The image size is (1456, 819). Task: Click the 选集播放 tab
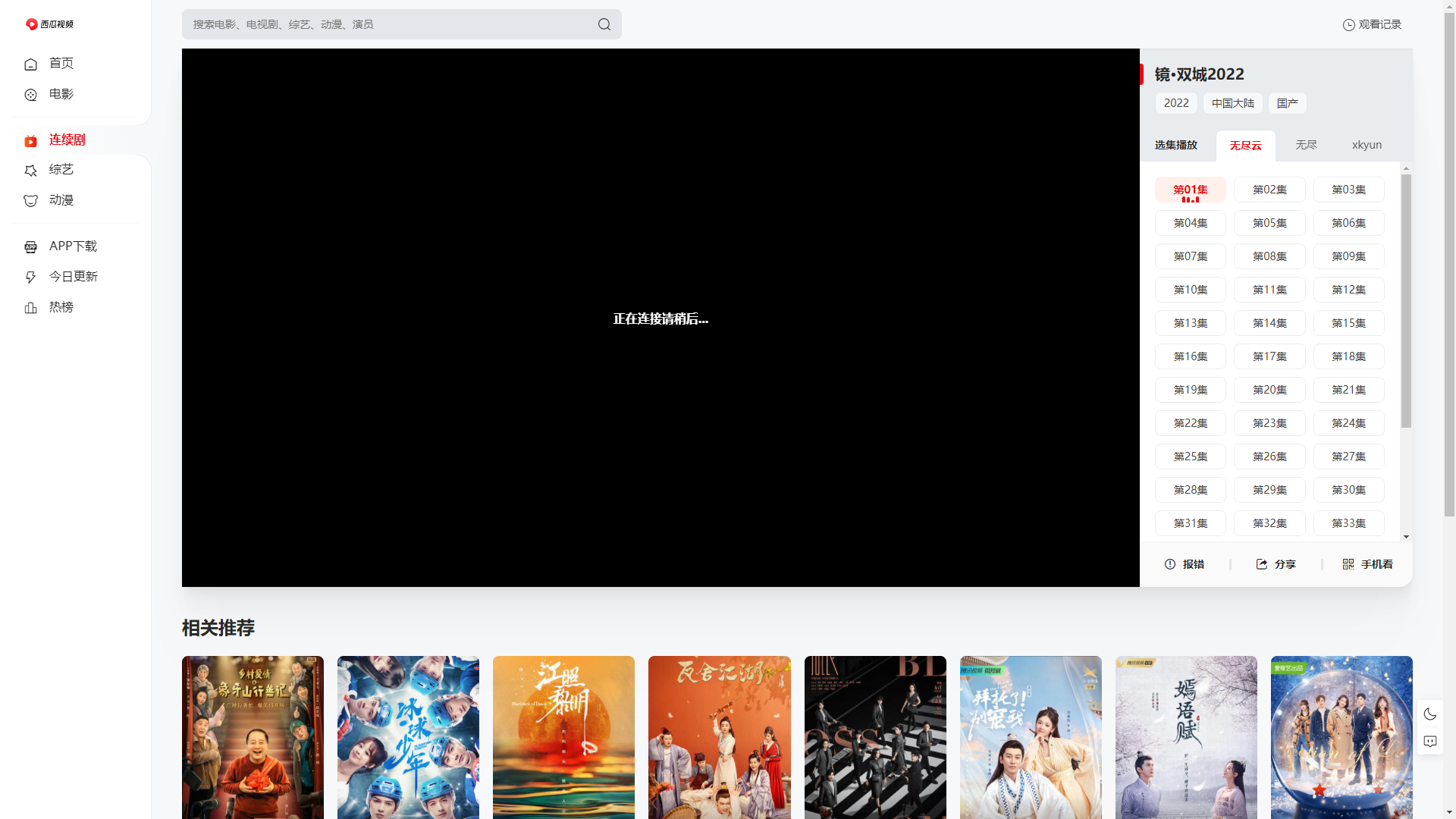pos(1176,144)
